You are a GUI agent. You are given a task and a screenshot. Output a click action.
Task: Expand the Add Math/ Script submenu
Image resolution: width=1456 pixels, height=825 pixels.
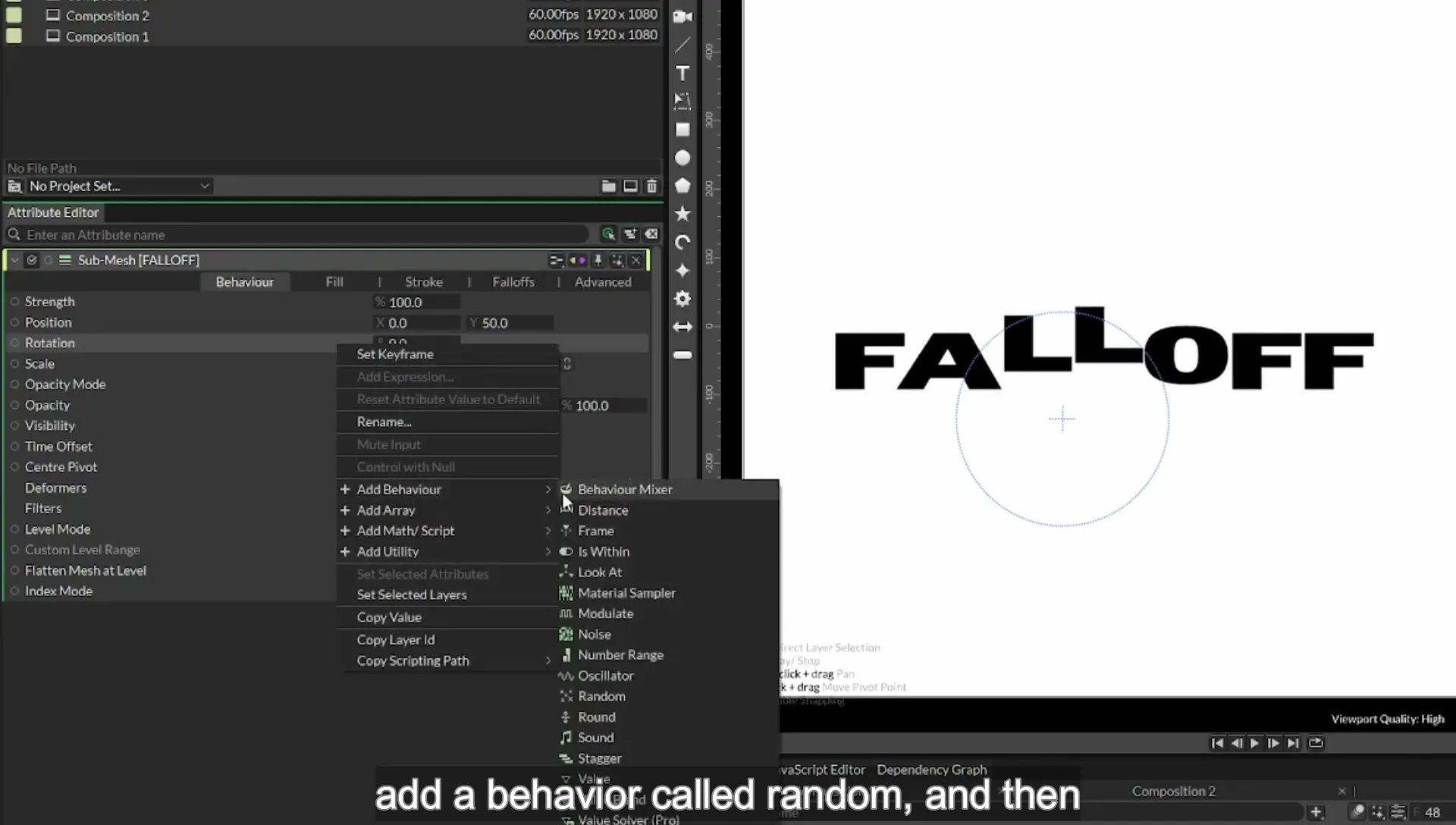pos(447,531)
